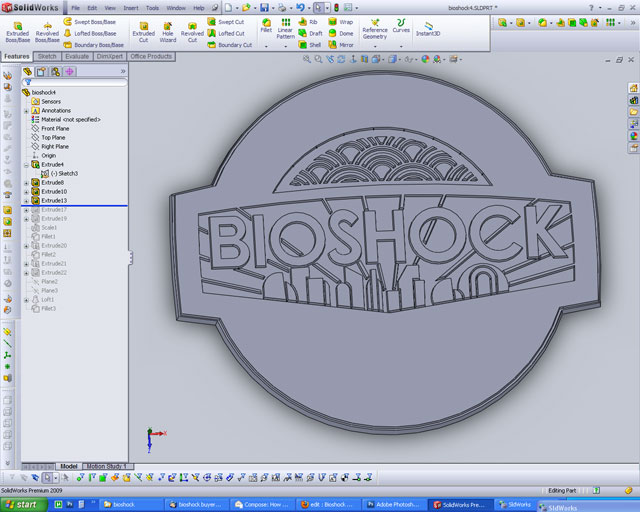The height and width of the screenshot is (512, 640).
Task: Switch to the PropertyManager tab
Action: [41, 72]
